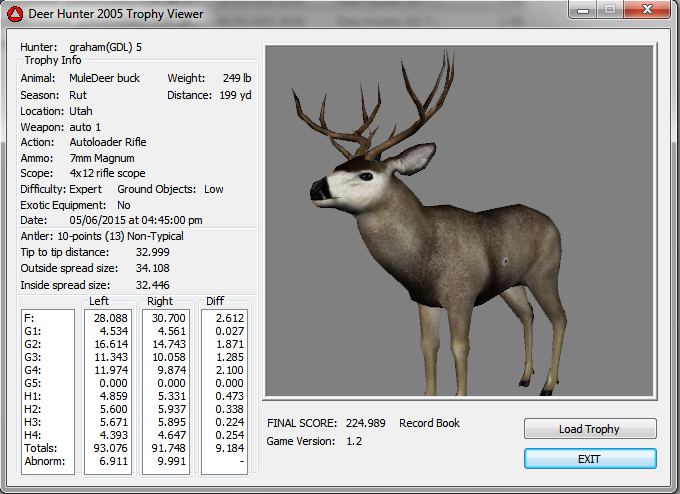Click the window title bar text
680x494 pixels.
(117, 14)
